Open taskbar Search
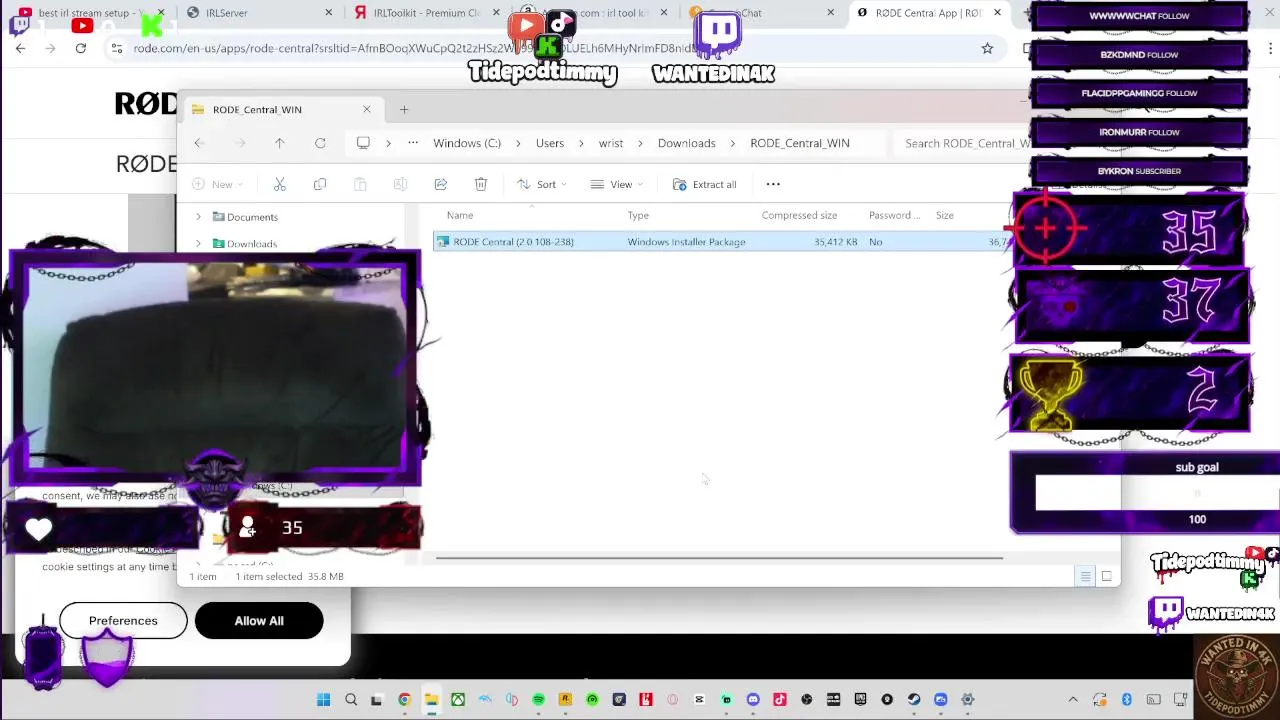 click(351, 700)
